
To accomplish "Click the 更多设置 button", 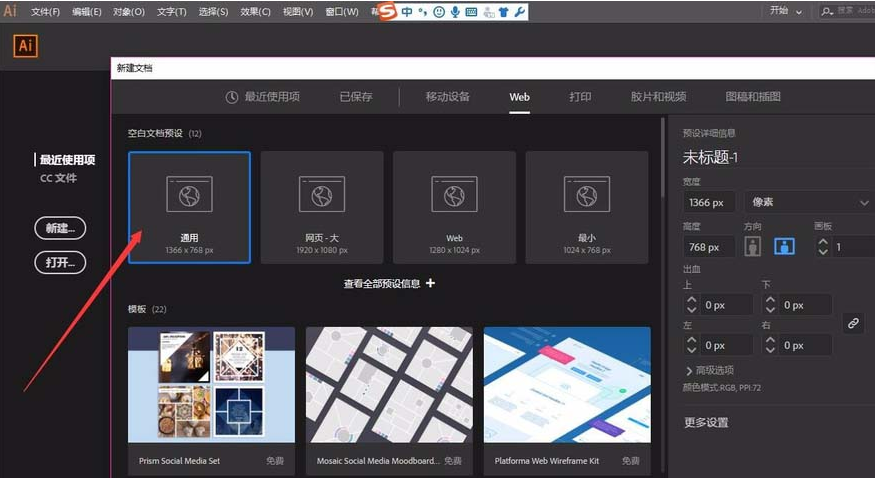I will click(x=706, y=422).
